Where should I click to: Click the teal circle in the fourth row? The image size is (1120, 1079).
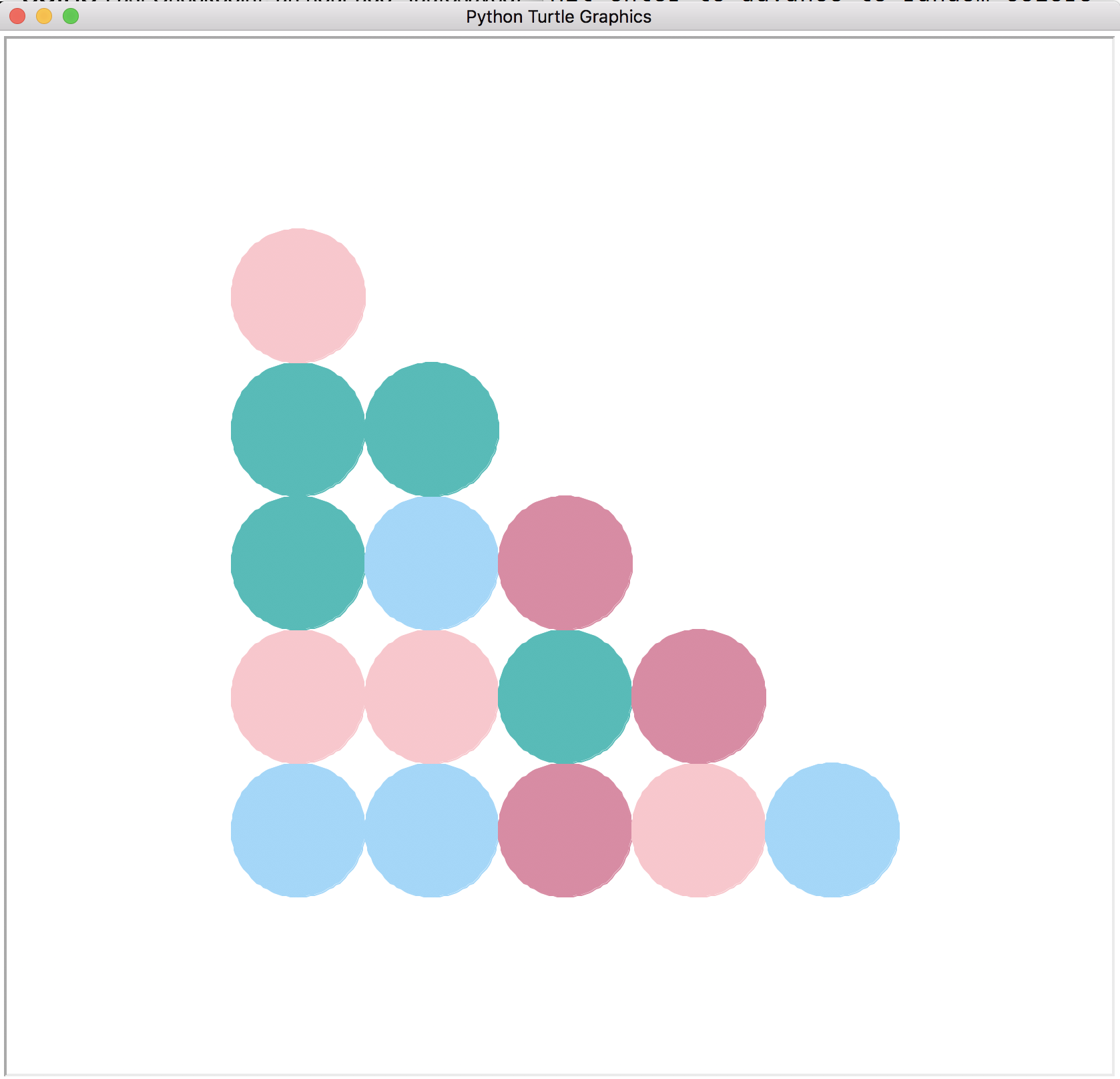(x=565, y=696)
